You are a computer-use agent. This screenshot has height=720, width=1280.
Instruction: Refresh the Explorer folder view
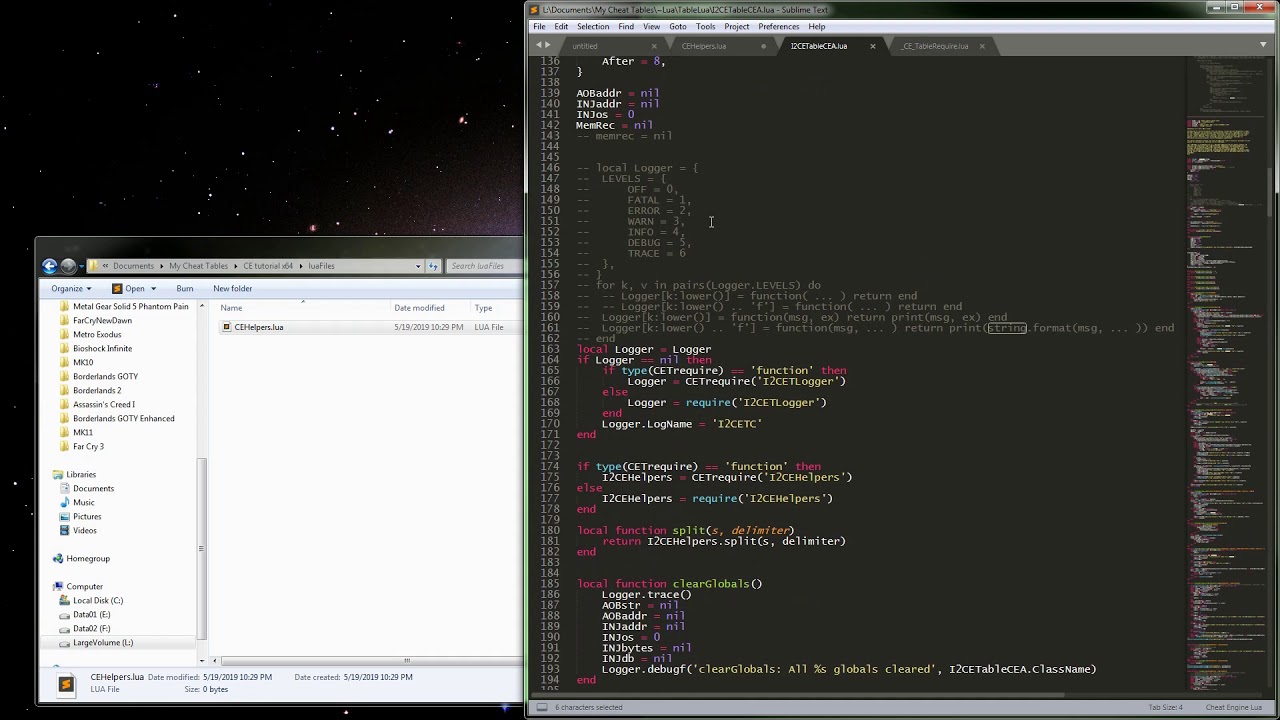[434, 266]
